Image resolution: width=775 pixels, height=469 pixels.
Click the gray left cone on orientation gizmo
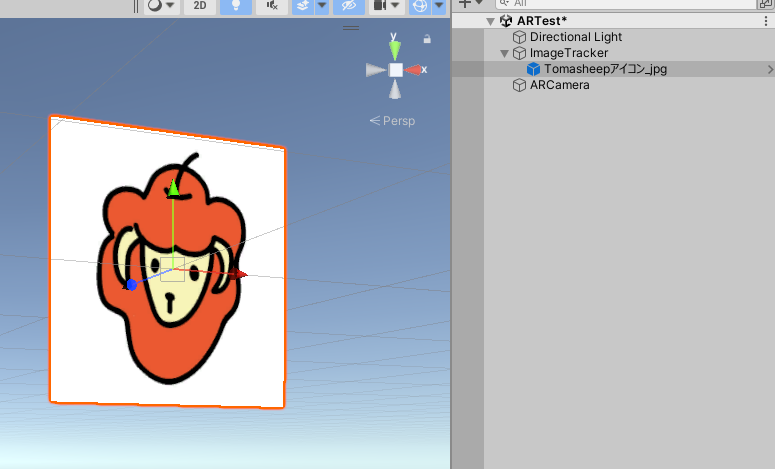(x=376, y=70)
